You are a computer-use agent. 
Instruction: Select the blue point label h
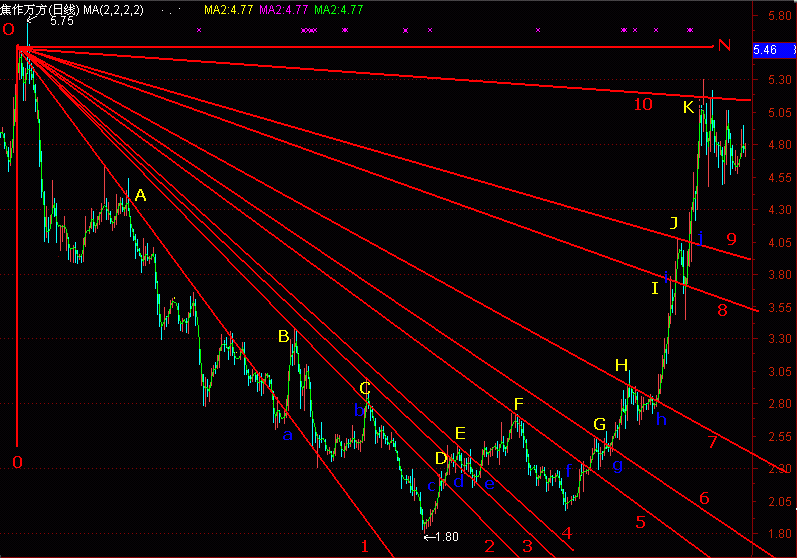661,419
